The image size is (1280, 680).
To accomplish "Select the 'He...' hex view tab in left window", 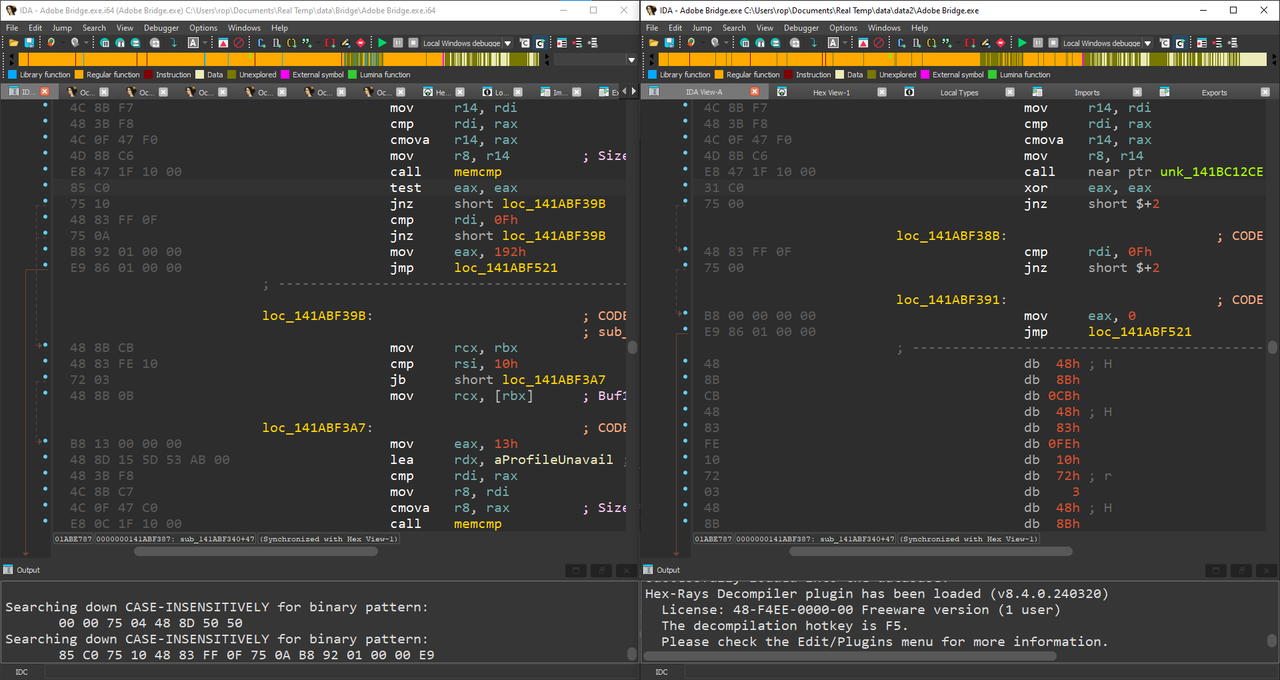I will 442,92.
